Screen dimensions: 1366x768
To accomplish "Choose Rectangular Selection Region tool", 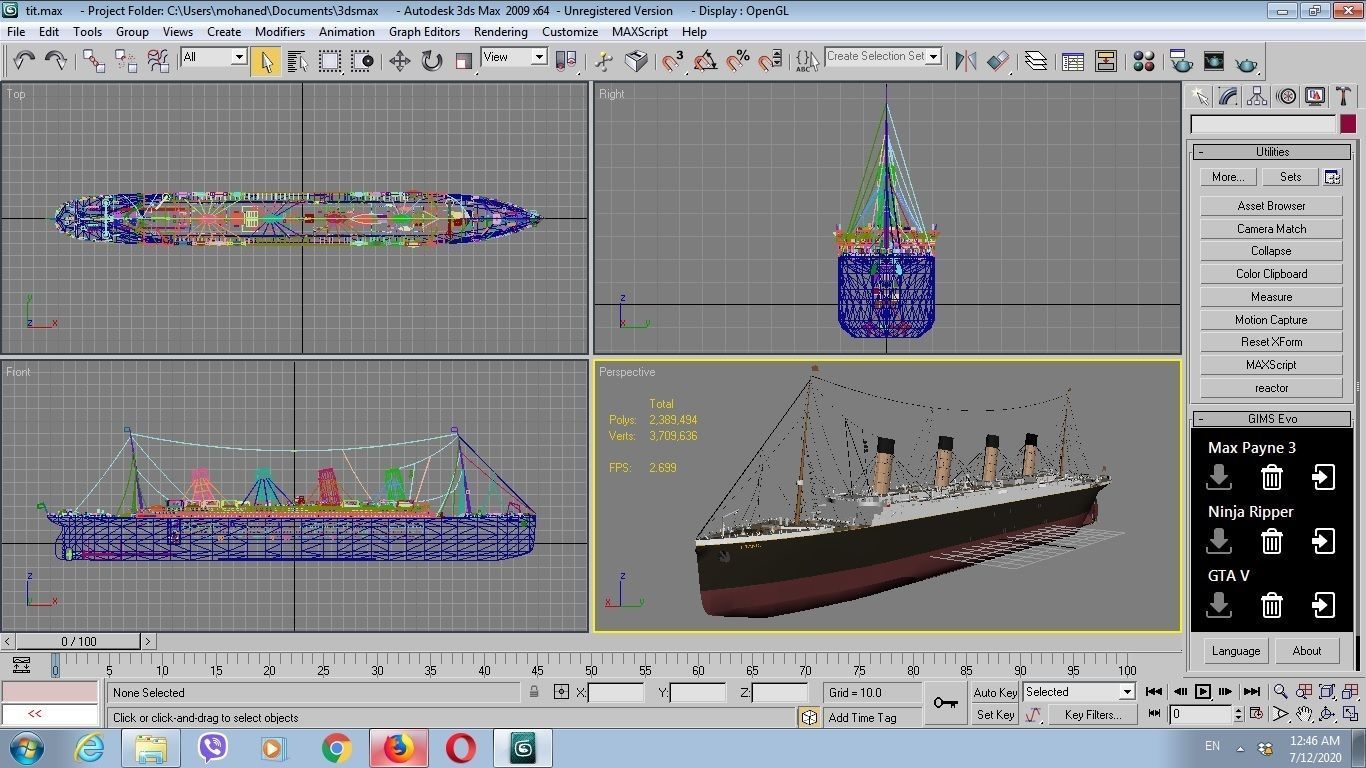I will [x=330, y=61].
